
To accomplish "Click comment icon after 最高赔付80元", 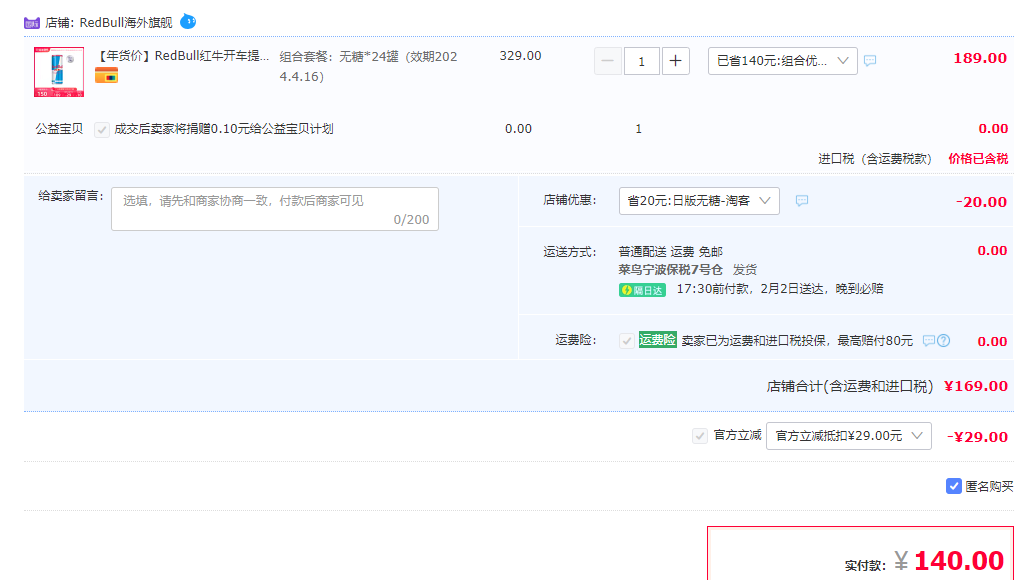I will [x=929, y=340].
